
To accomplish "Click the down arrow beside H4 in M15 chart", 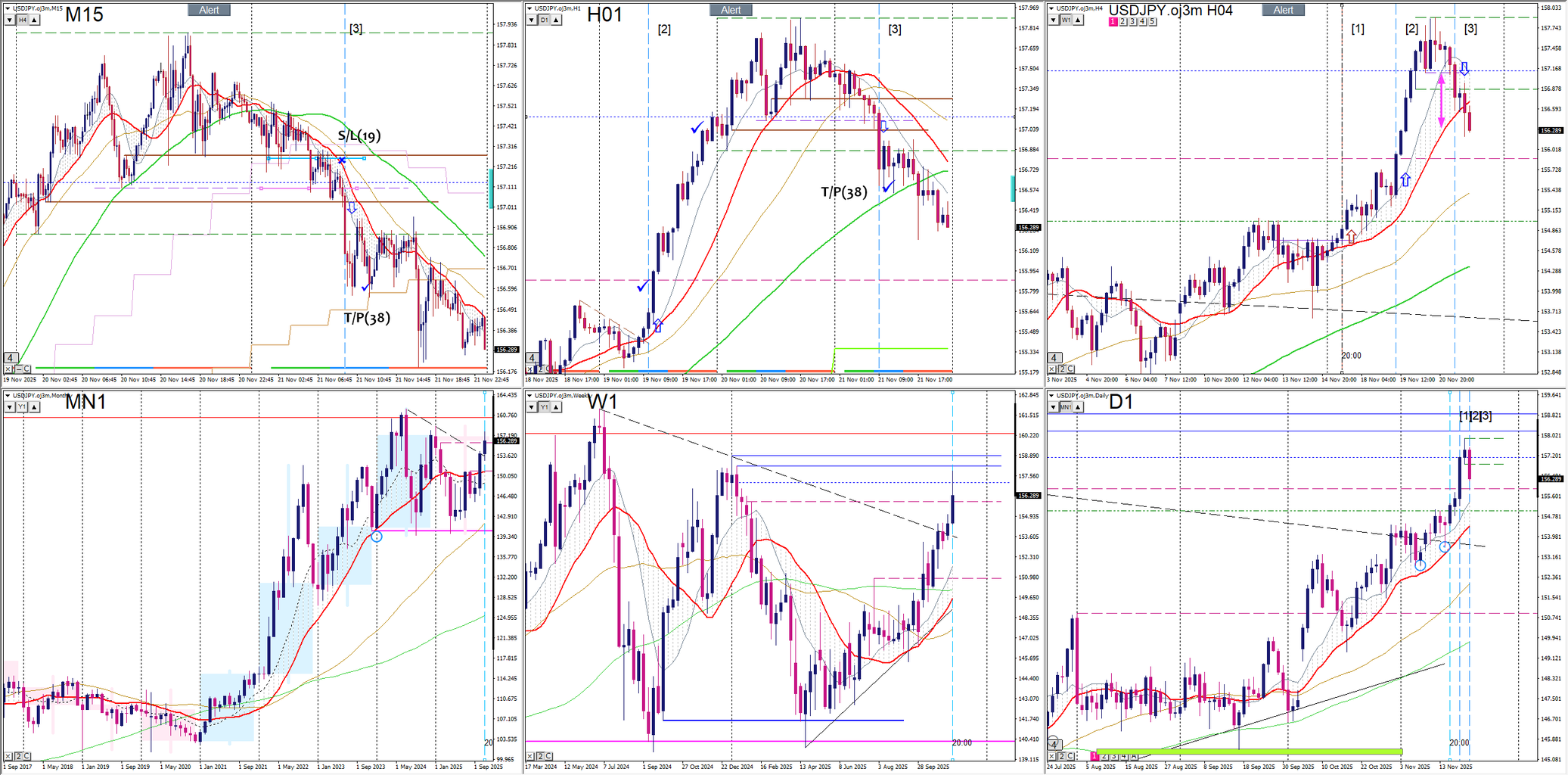I will tap(10, 20).
